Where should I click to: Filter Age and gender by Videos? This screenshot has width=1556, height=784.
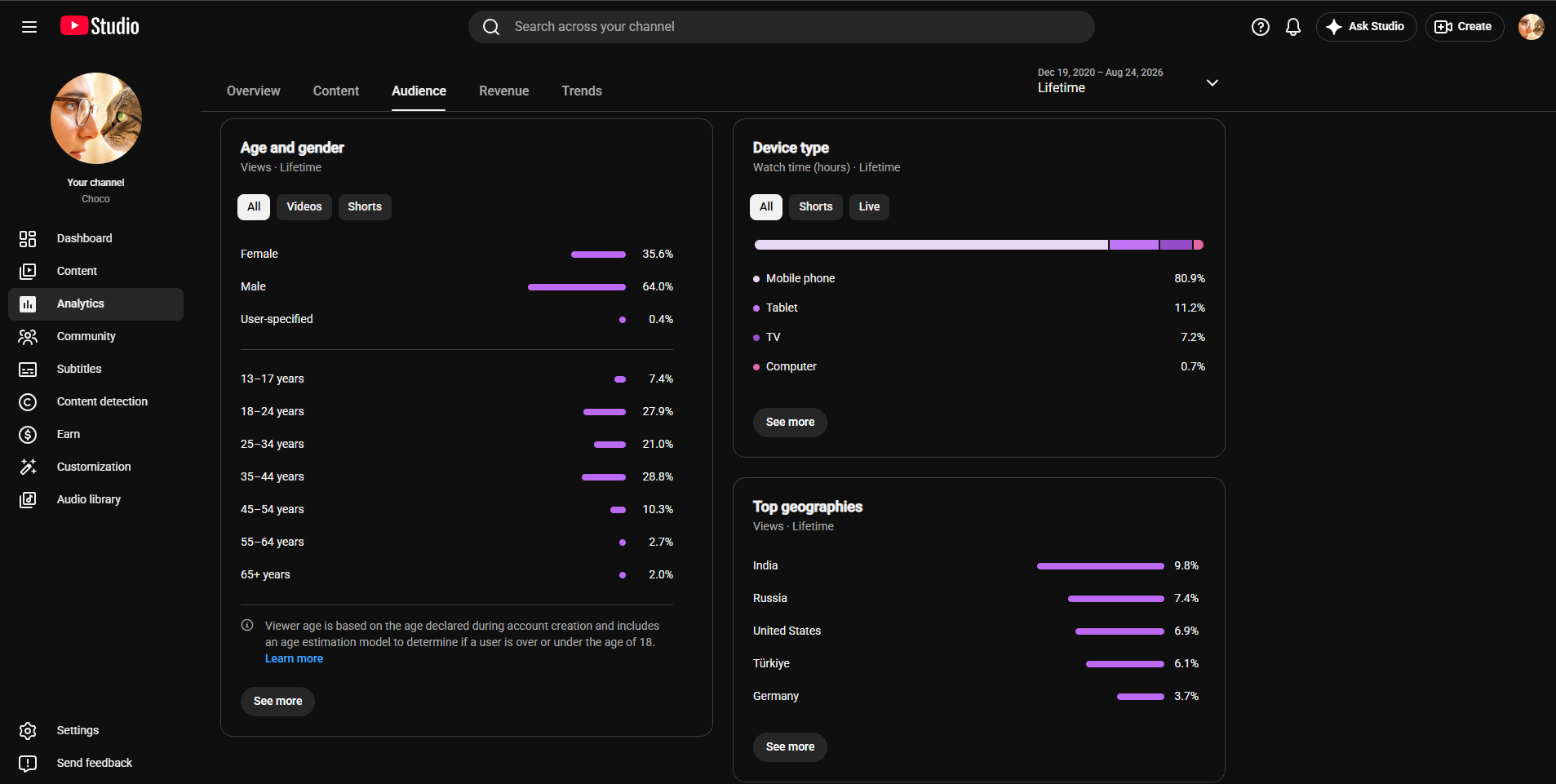coord(304,207)
